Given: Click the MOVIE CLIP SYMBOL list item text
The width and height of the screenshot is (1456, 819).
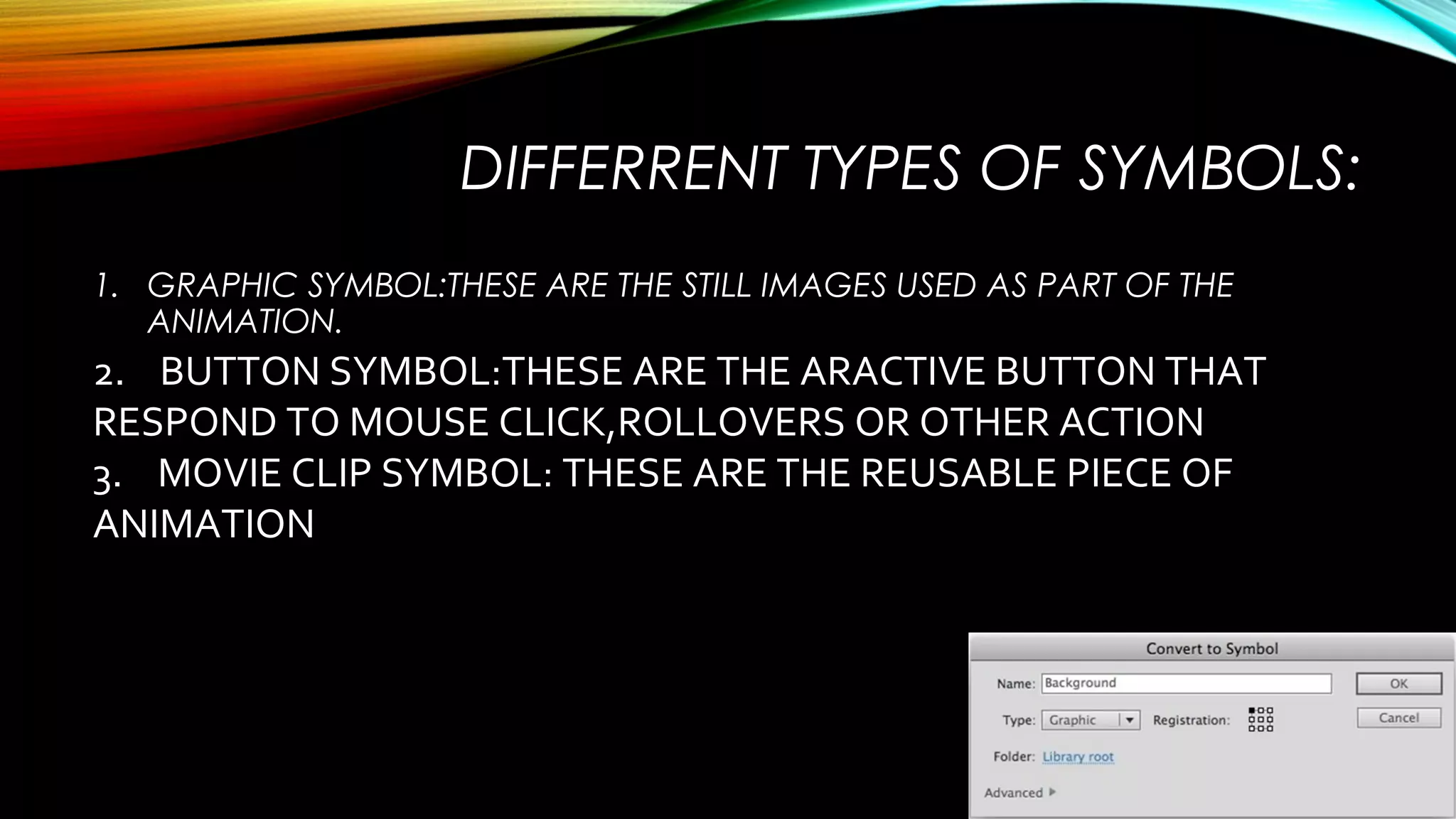Looking at the screenshot, I should pos(663,498).
